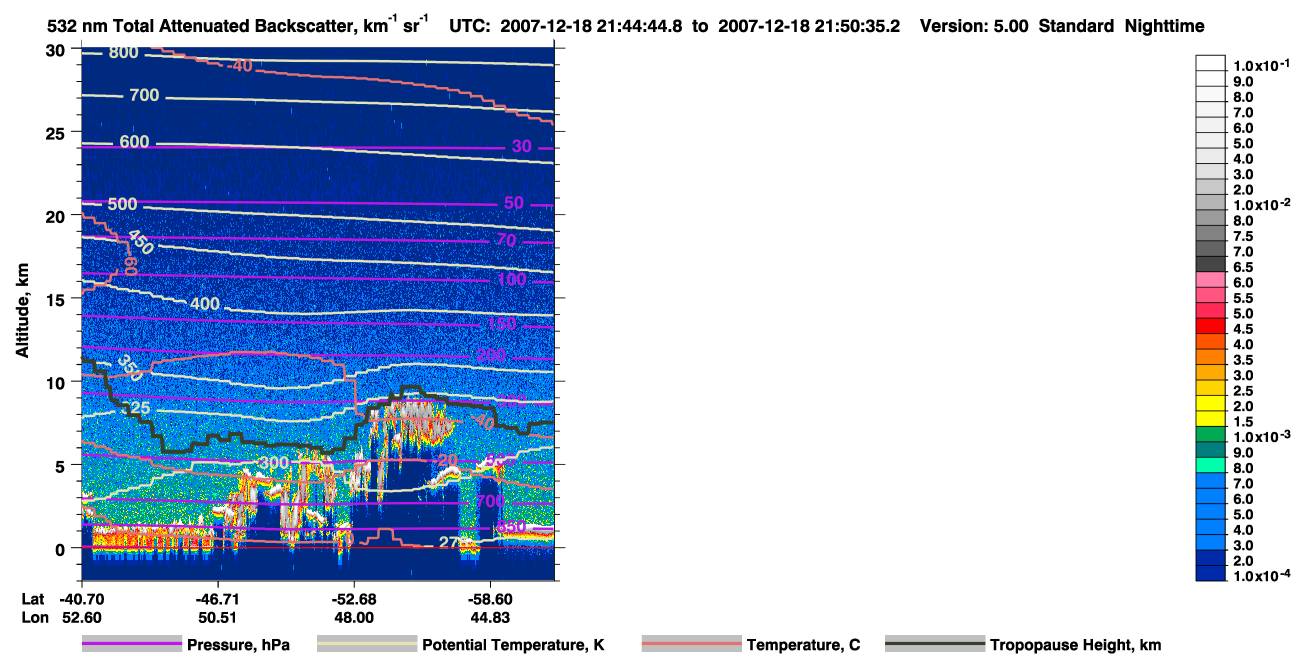
Task: Click the 3.5 color scale label
Action: coord(1243,359)
